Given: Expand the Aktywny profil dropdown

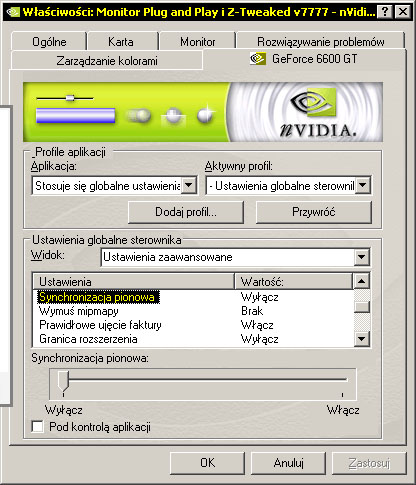Looking at the screenshot, I should tap(363, 185).
